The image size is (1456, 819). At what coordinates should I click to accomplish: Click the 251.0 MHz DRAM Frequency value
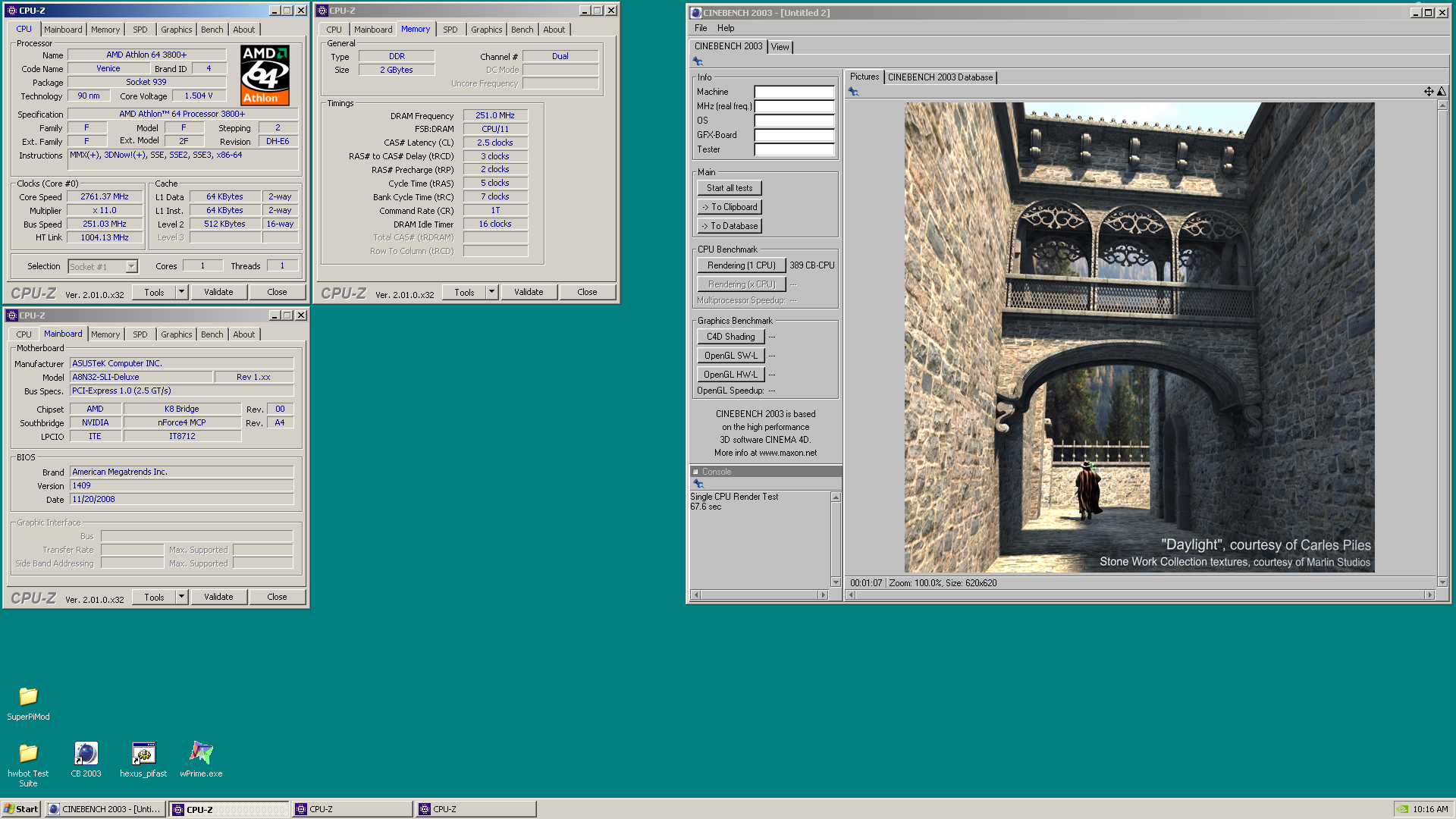495,116
